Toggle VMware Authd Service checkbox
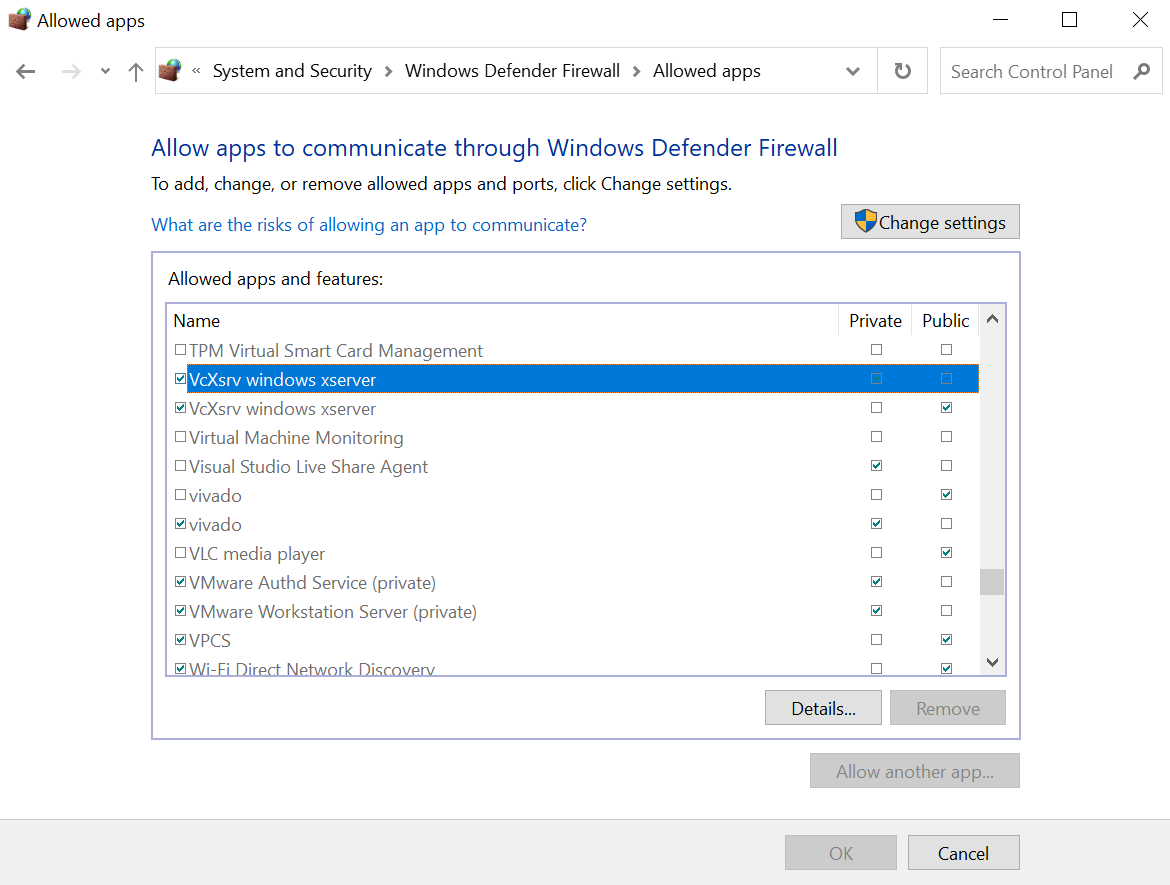 (x=180, y=581)
